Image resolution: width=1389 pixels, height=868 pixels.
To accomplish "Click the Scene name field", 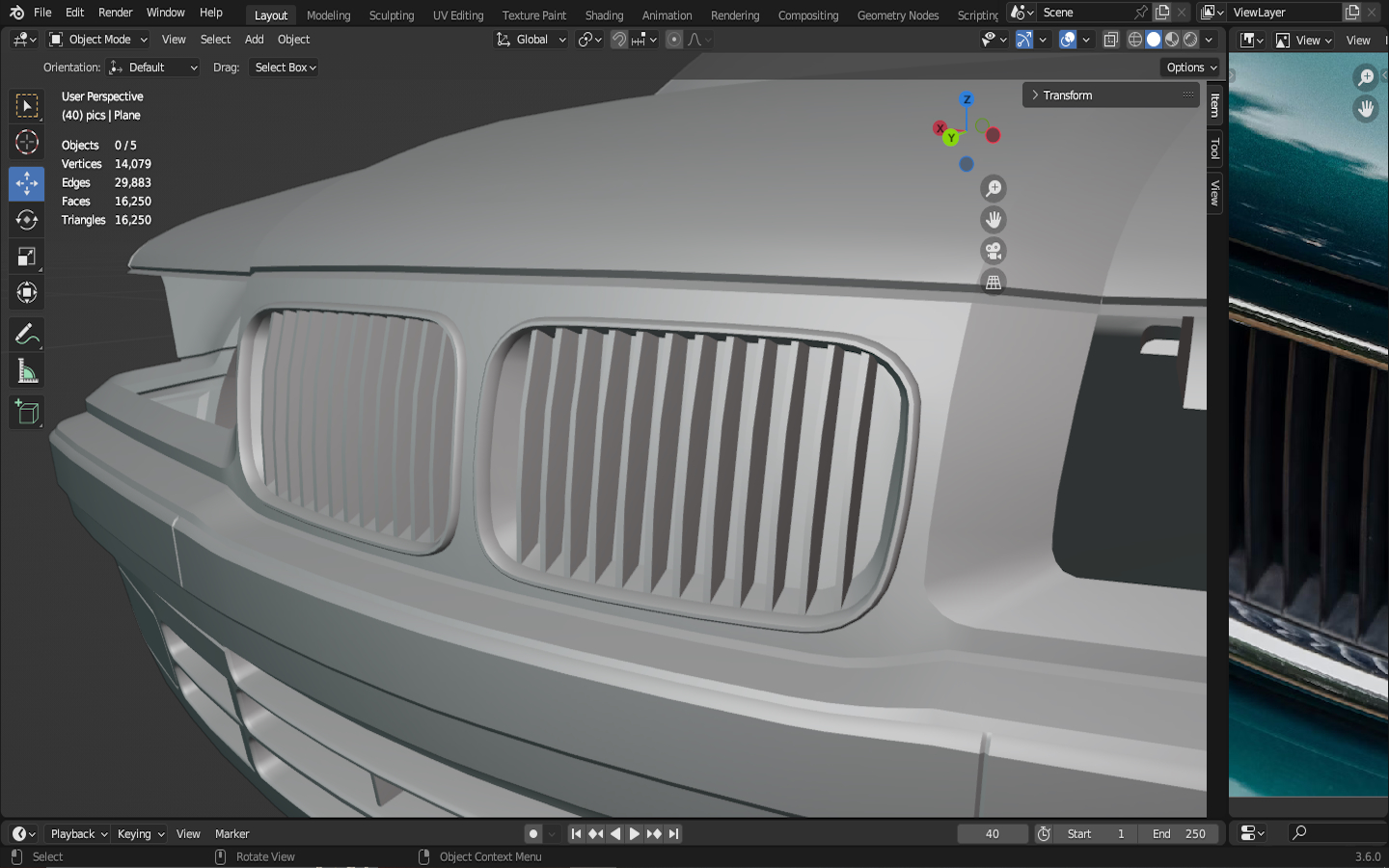I will (x=1086, y=13).
